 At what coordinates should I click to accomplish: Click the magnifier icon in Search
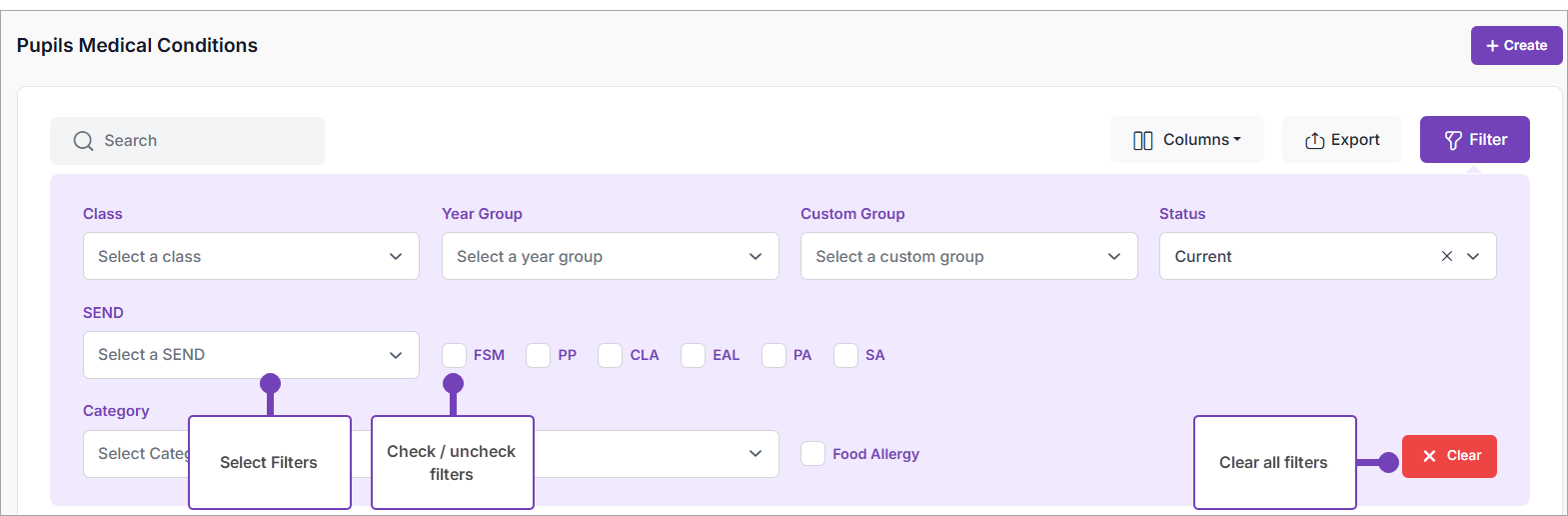tap(84, 141)
